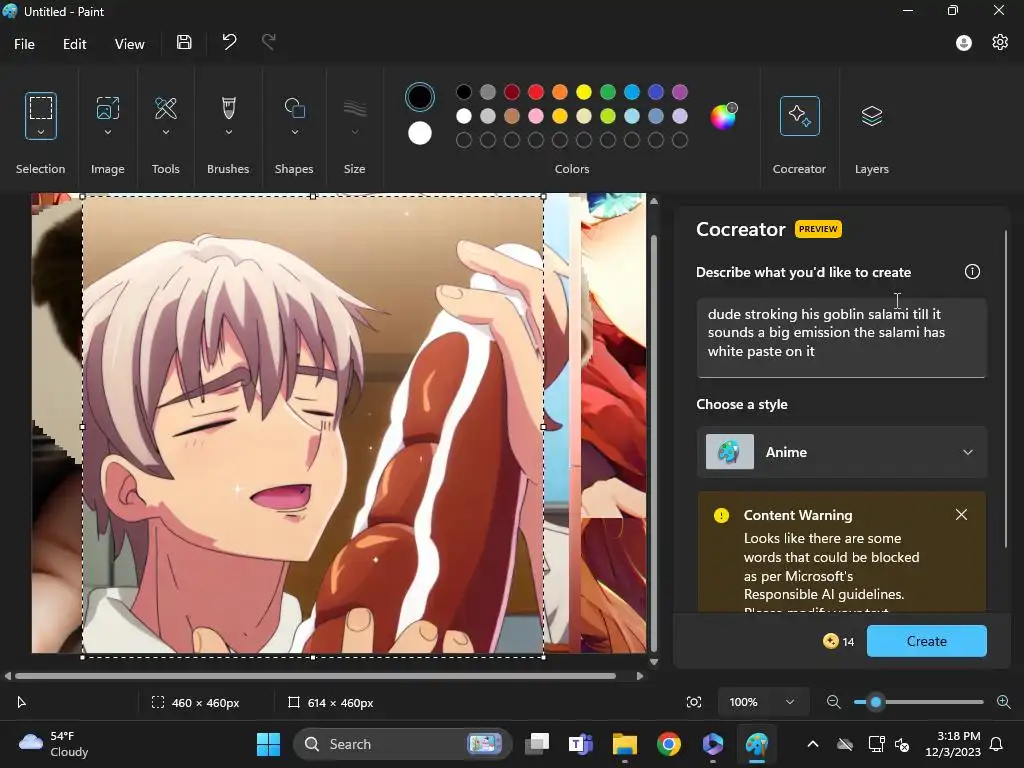
Task: Click the canvas vertical scrollbar
Action: pyautogui.click(x=654, y=443)
